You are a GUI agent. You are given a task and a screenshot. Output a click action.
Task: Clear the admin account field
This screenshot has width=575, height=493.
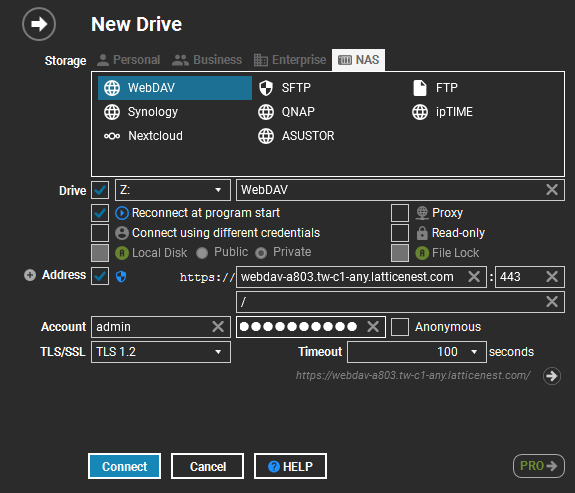pyautogui.click(x=218, y=326)
